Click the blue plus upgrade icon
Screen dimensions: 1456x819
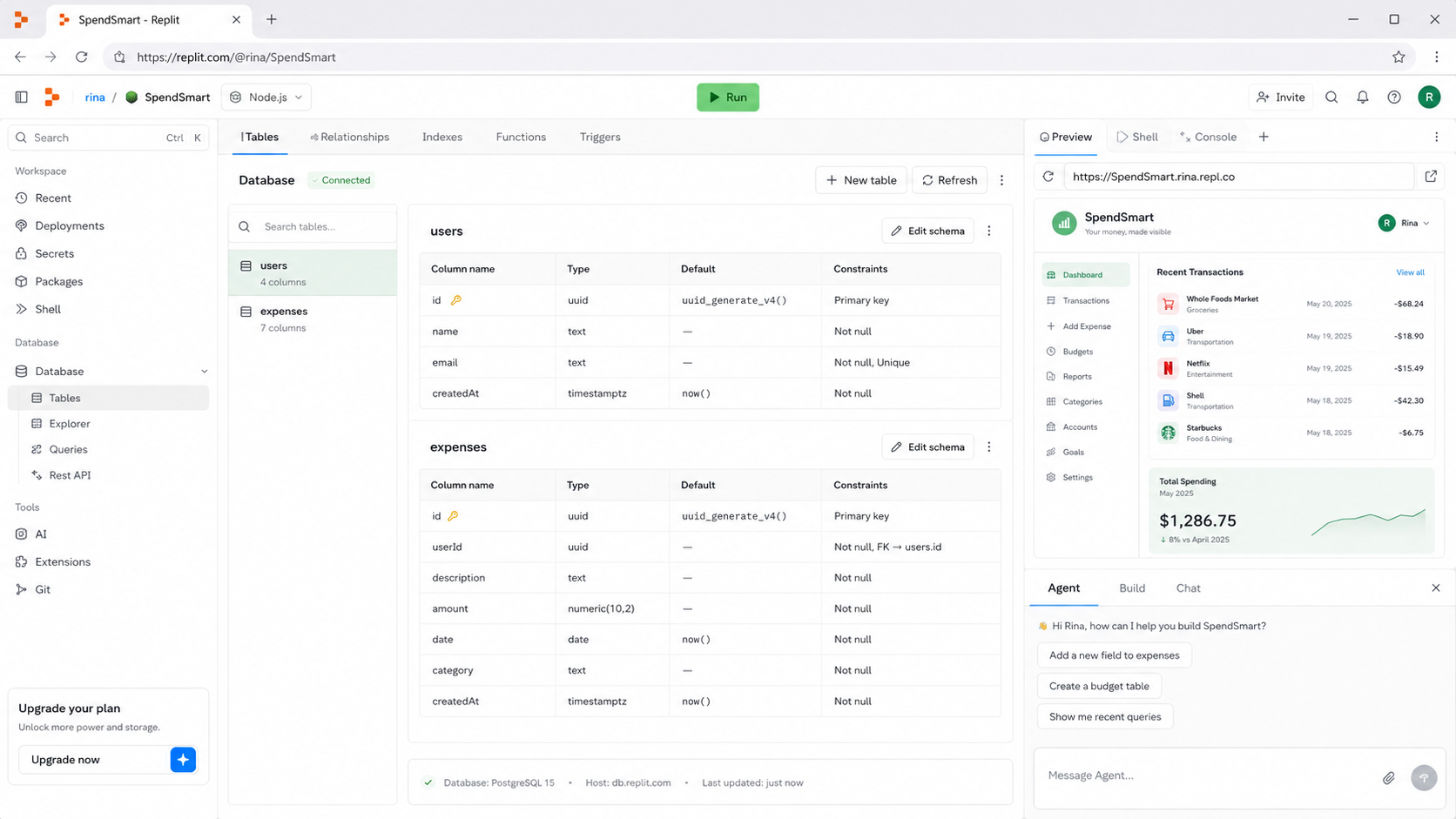(183, 760)
